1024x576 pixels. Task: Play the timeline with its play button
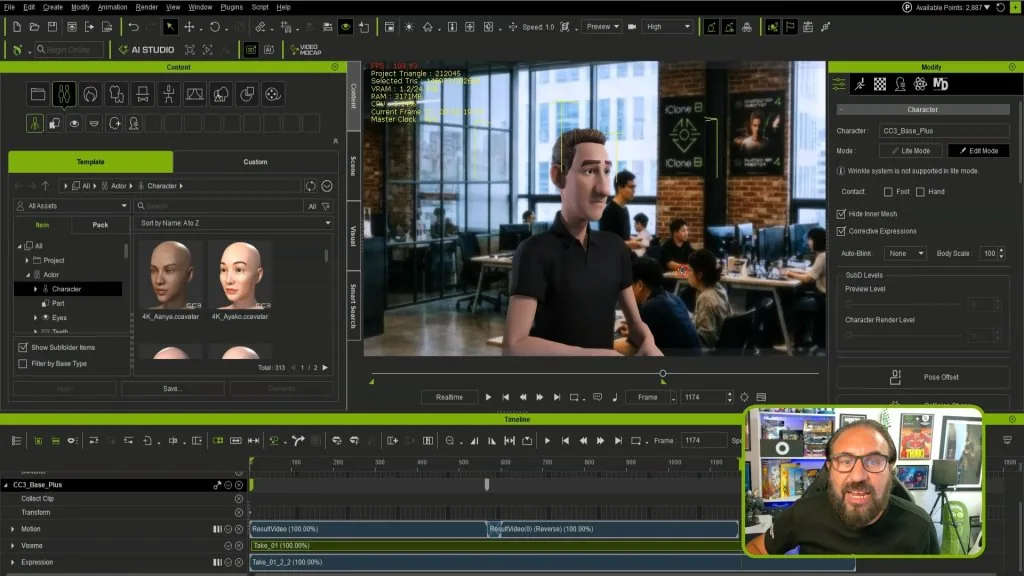(547, 441)
